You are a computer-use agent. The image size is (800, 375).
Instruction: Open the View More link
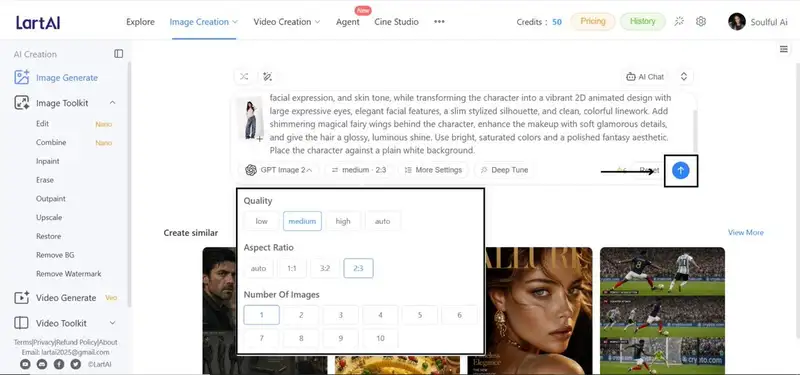746,233
